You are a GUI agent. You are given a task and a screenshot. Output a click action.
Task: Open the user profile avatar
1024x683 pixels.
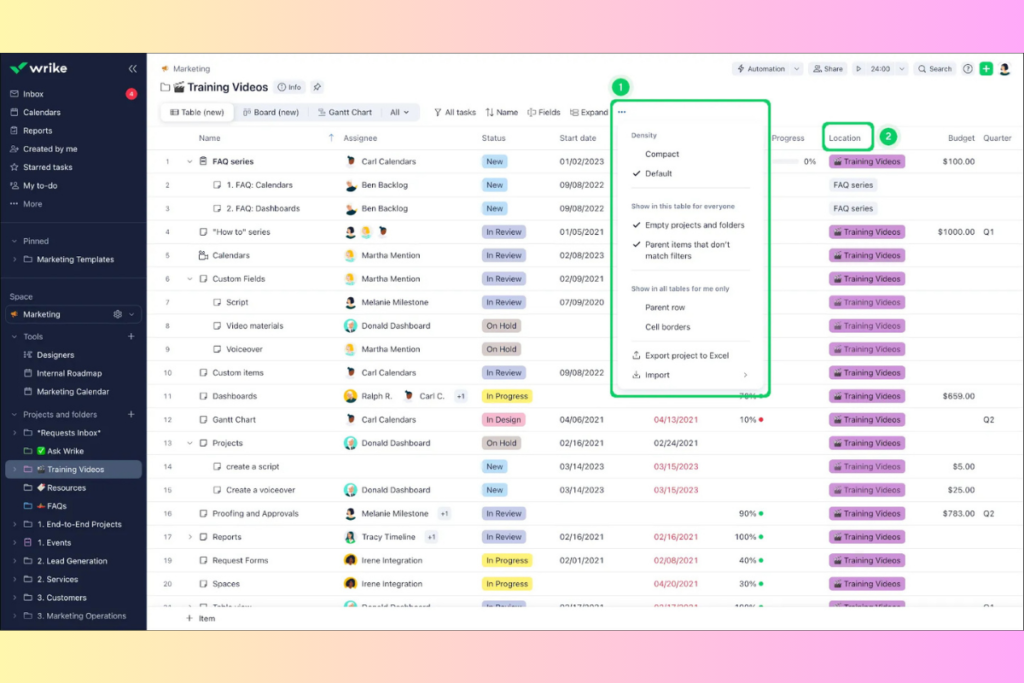[x=1005, y=69]
